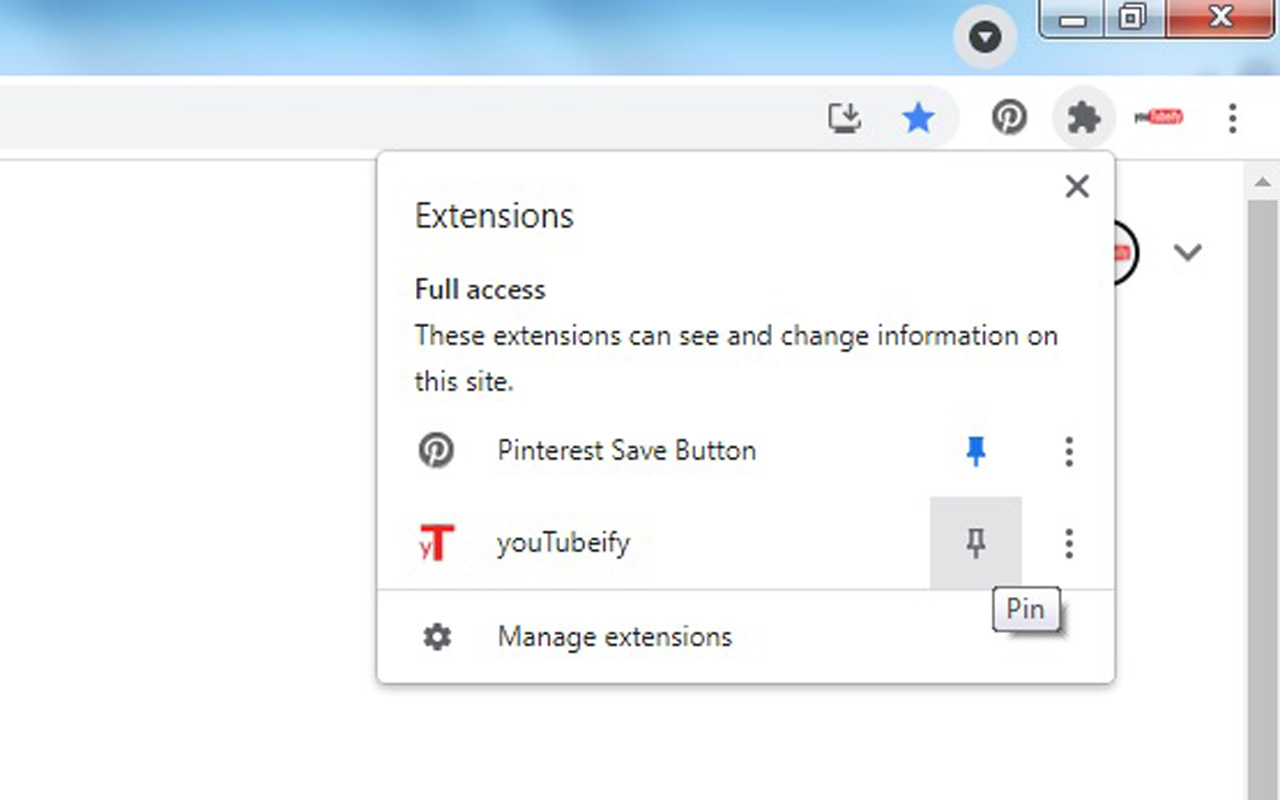Click the youTubeify icon in the toolbar
Screen dimensions: 1280x800
1158,117
